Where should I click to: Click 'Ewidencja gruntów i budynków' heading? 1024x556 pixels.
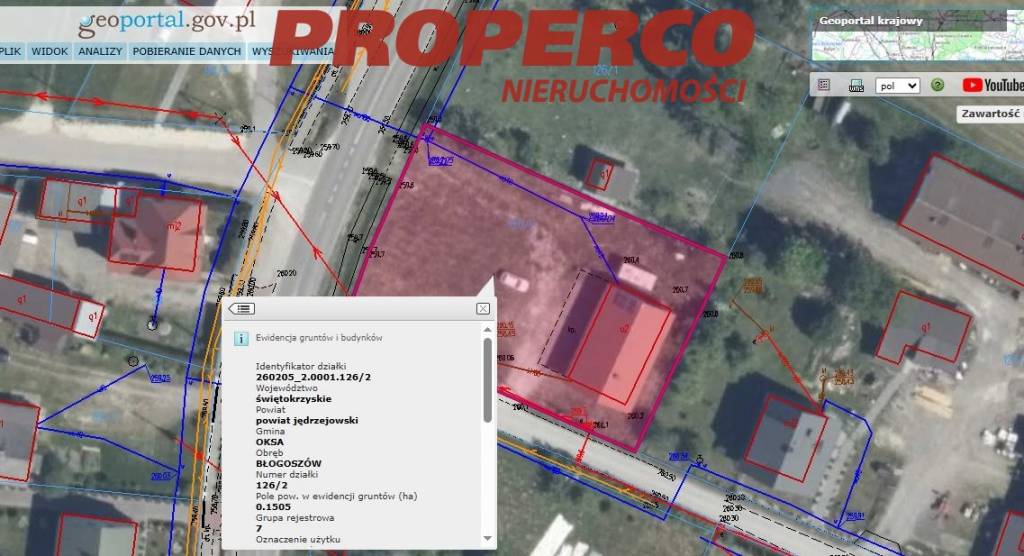pos(319,338)
